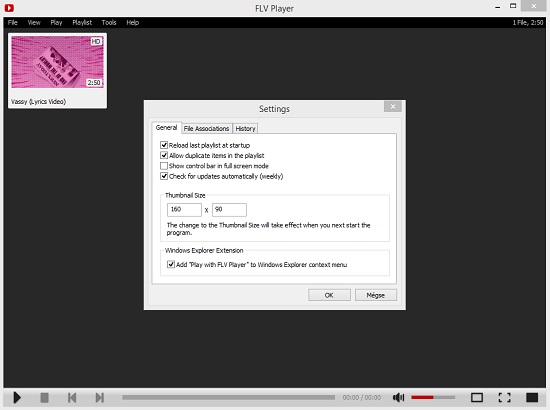The image size is (550, 410).
Task: Close the Settings dialog
Action: pyautogui.click(x=393, y=106)
